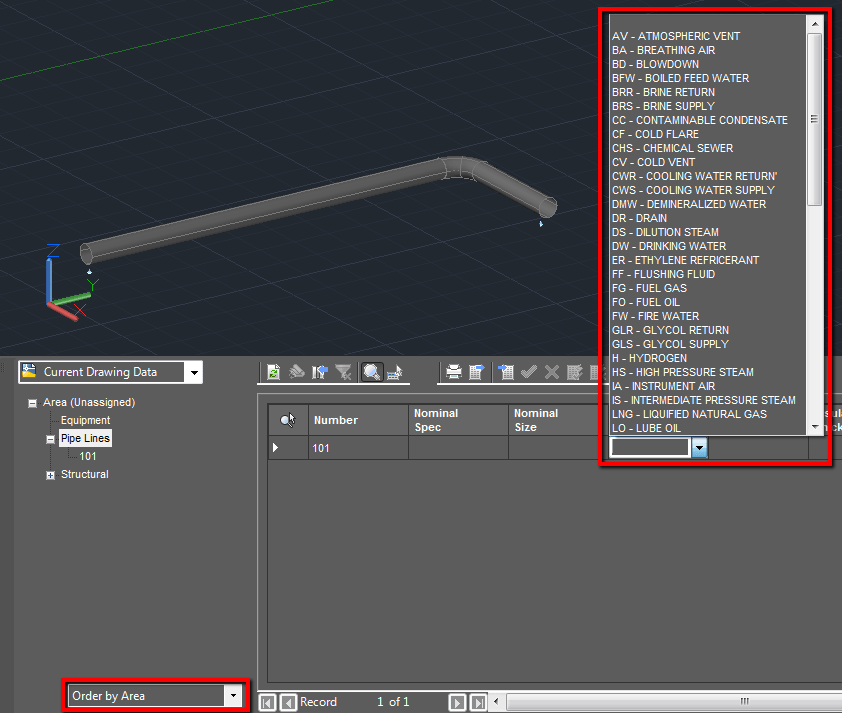Click the Number column header
This screenshot has height=713, width=842.
click(358, 420)
